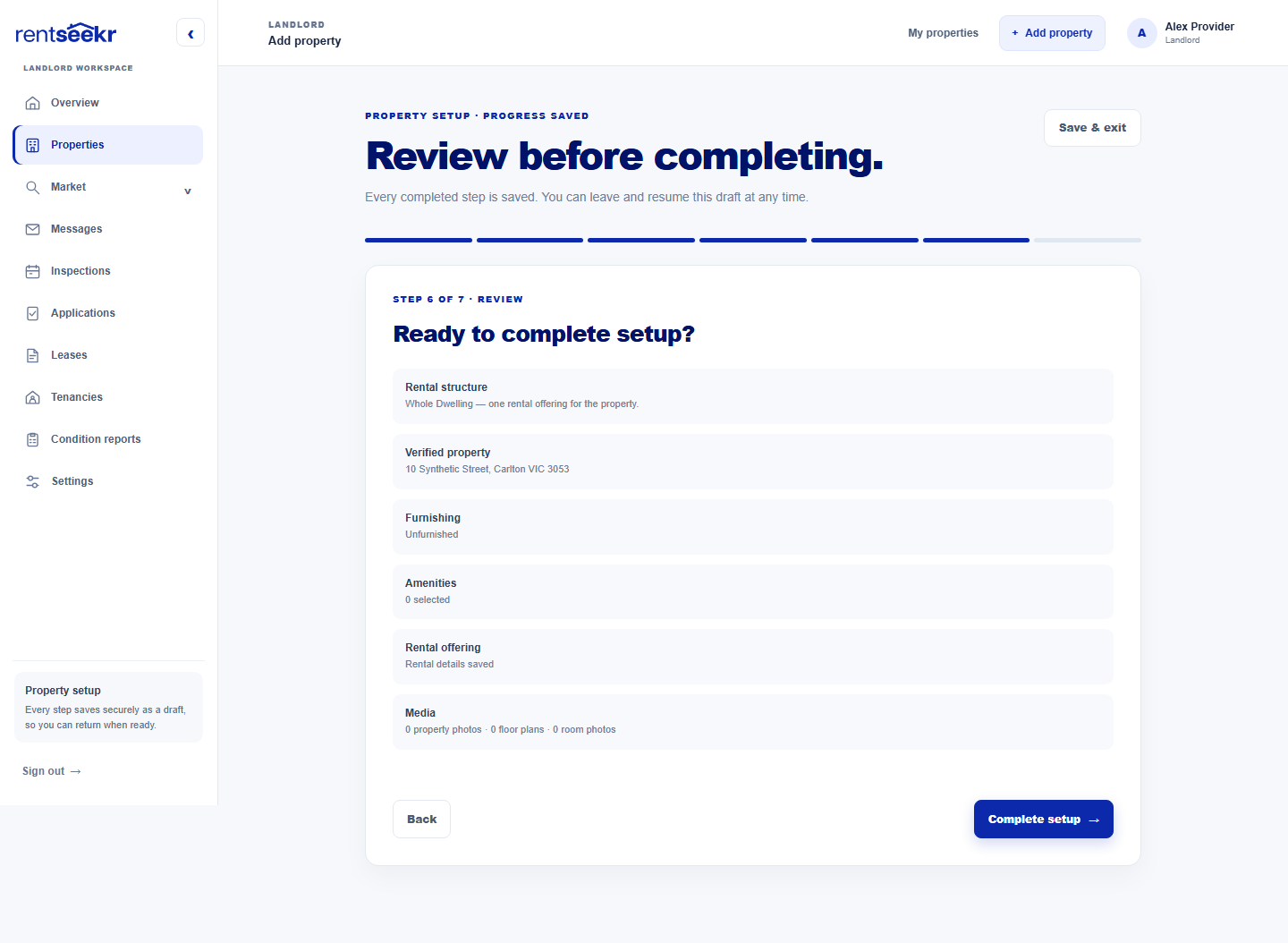This screenshot has width=1288, height=943.
Task: Click the Complete setup button
Action: [1043, 820]
